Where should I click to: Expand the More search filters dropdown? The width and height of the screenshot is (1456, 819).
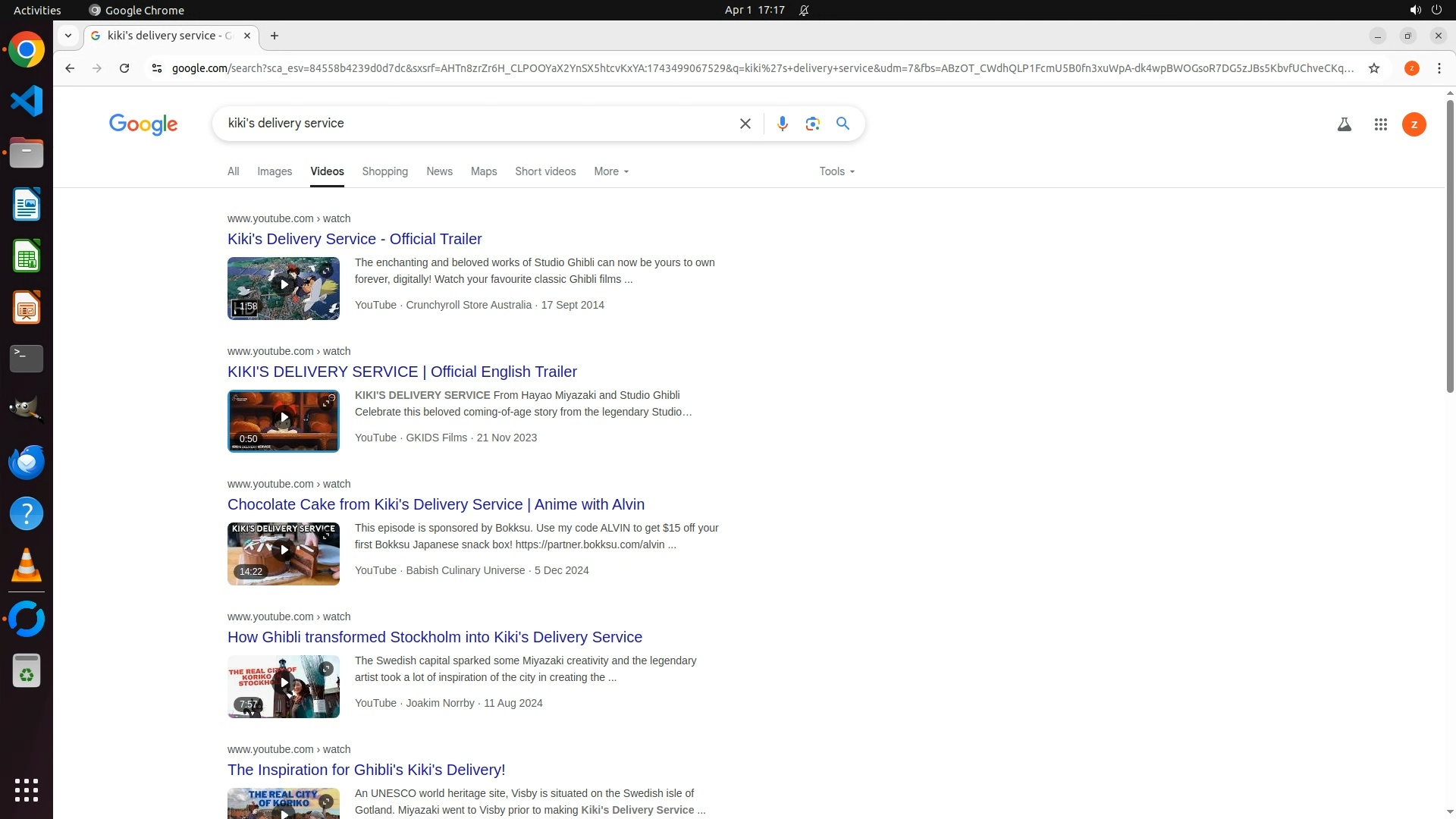pyautogui.click(x=611, y=171)
